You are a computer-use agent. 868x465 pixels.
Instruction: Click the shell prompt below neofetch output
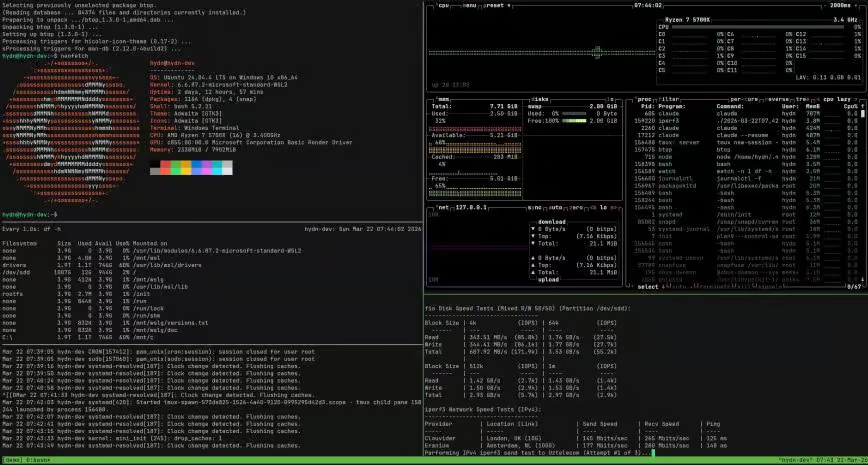30,214
